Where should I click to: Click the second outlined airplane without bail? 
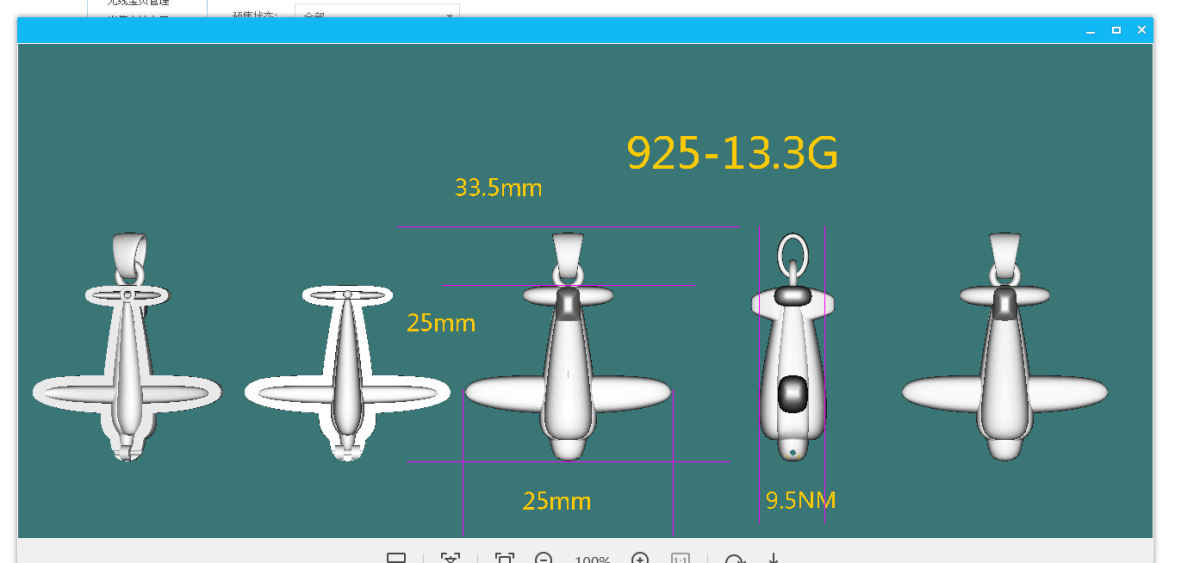pos(347,372)
